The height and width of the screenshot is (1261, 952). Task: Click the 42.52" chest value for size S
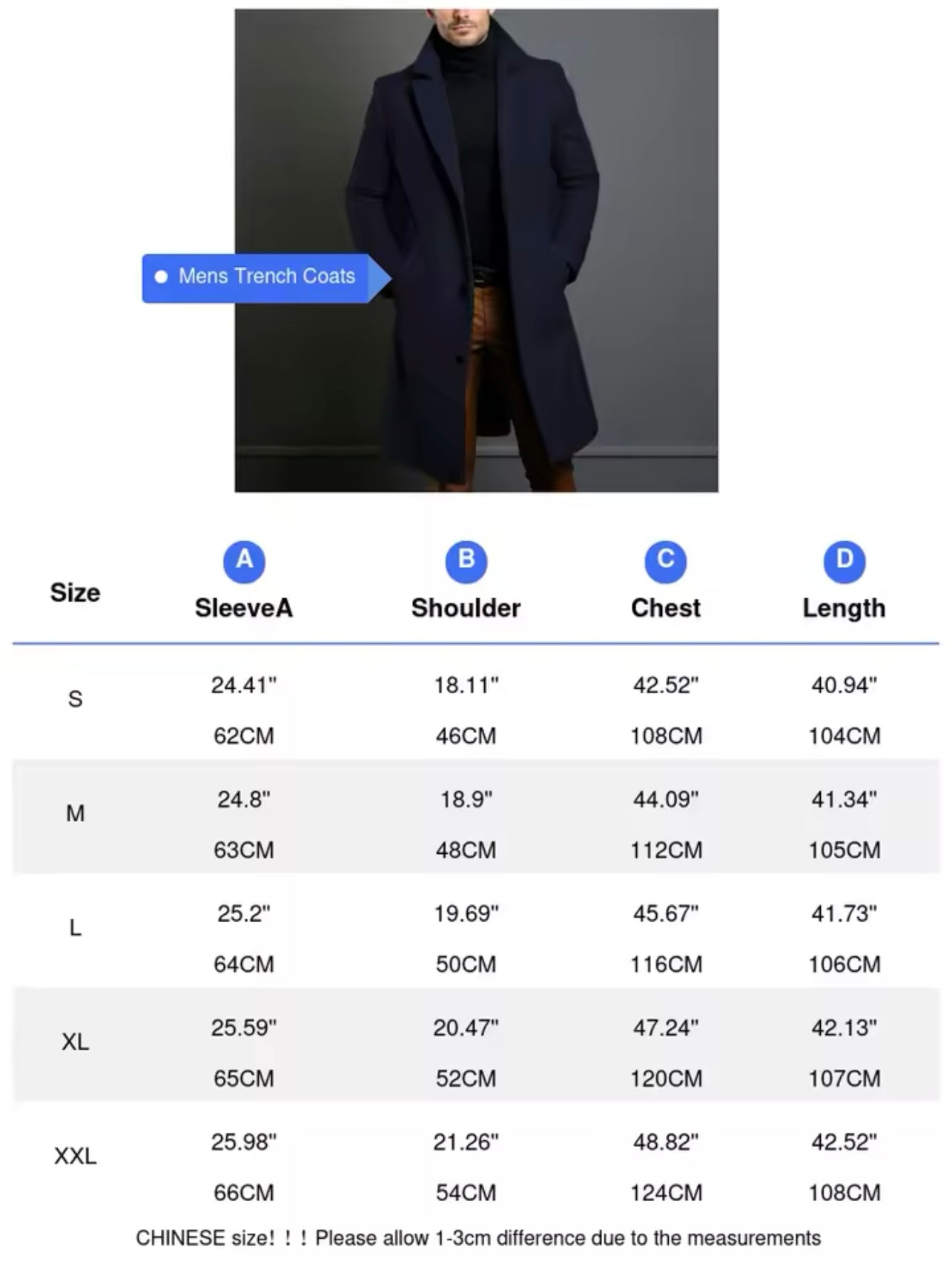666,685
